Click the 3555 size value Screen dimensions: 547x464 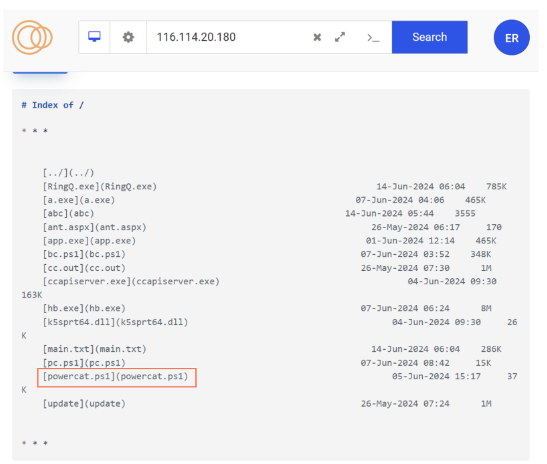(465, 213)
